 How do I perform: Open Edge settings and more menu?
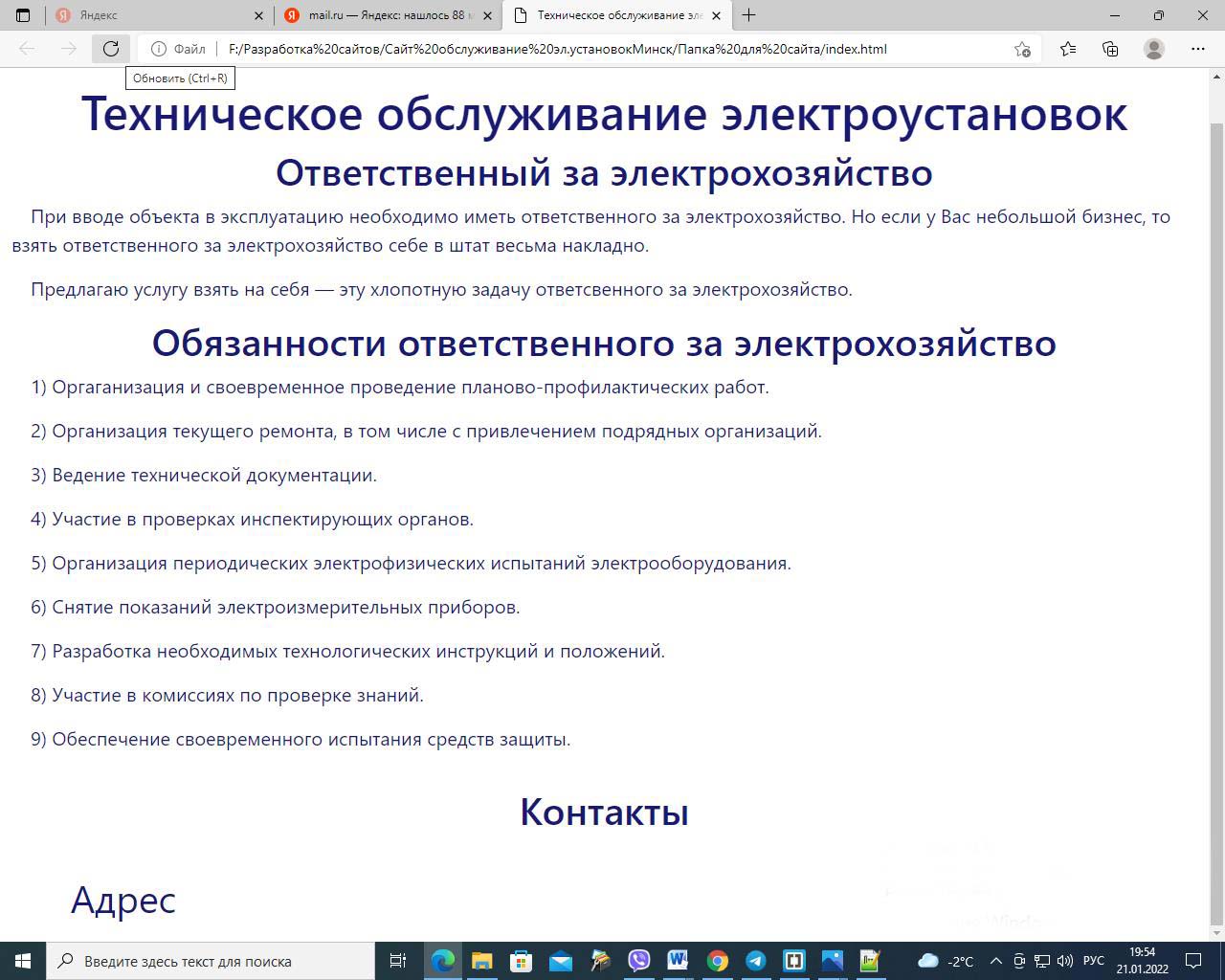(x=1197, y=49)
